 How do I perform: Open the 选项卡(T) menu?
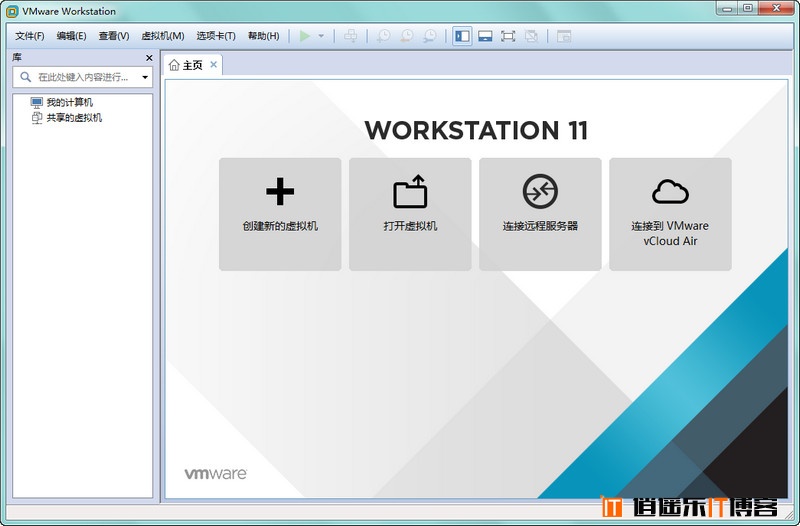216,36
